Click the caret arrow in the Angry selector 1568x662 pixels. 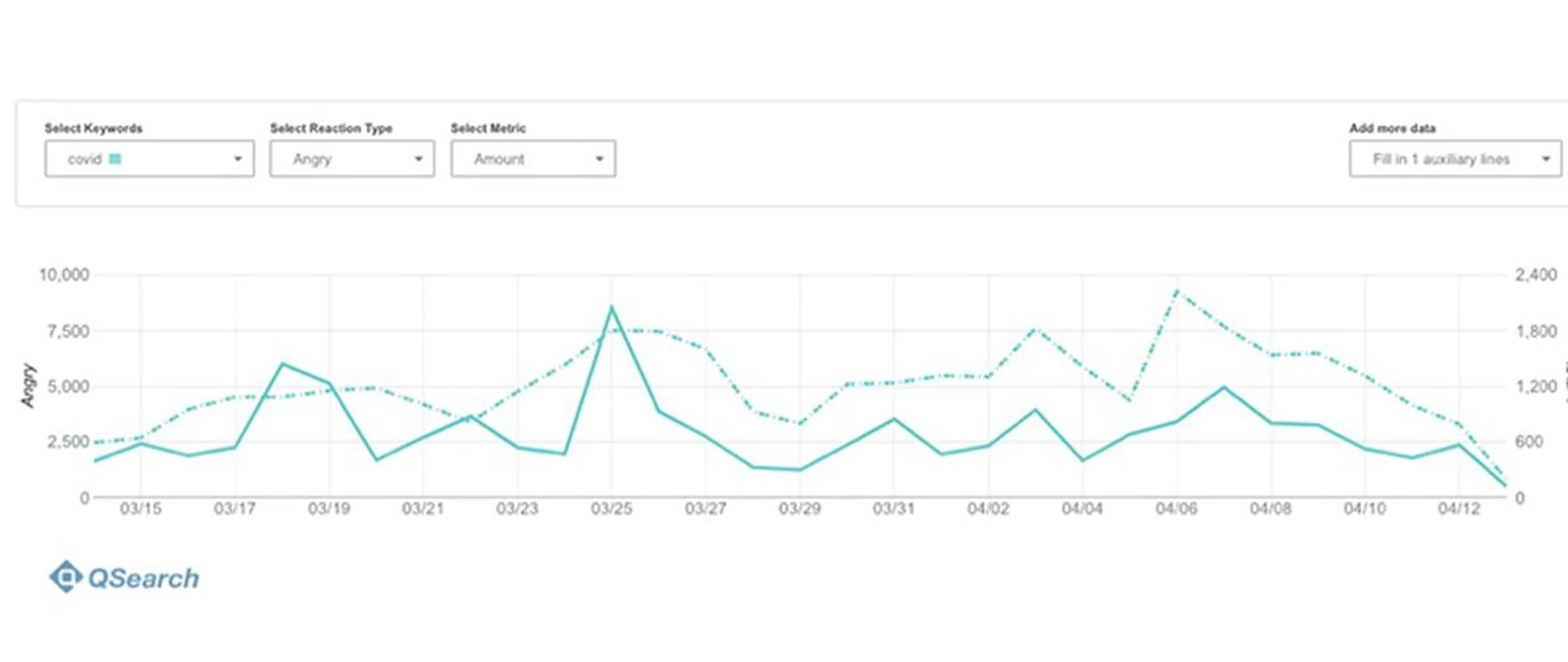pyautogui.click(x=418, y=159)
